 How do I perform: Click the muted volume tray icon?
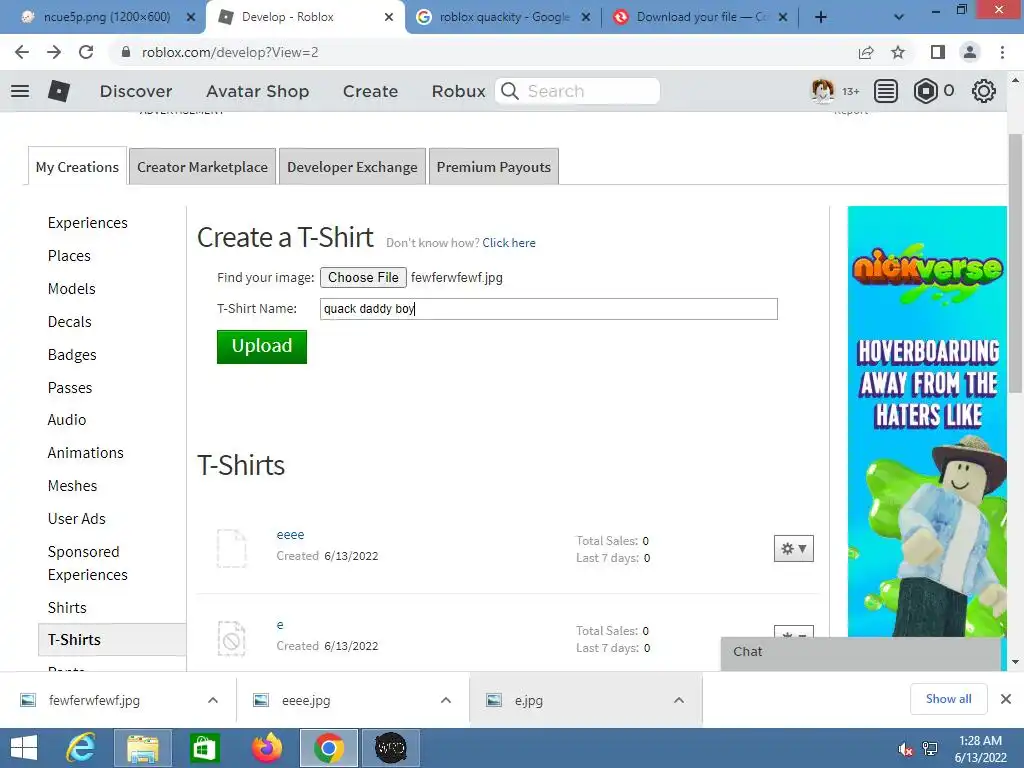[x=905, y=749]
